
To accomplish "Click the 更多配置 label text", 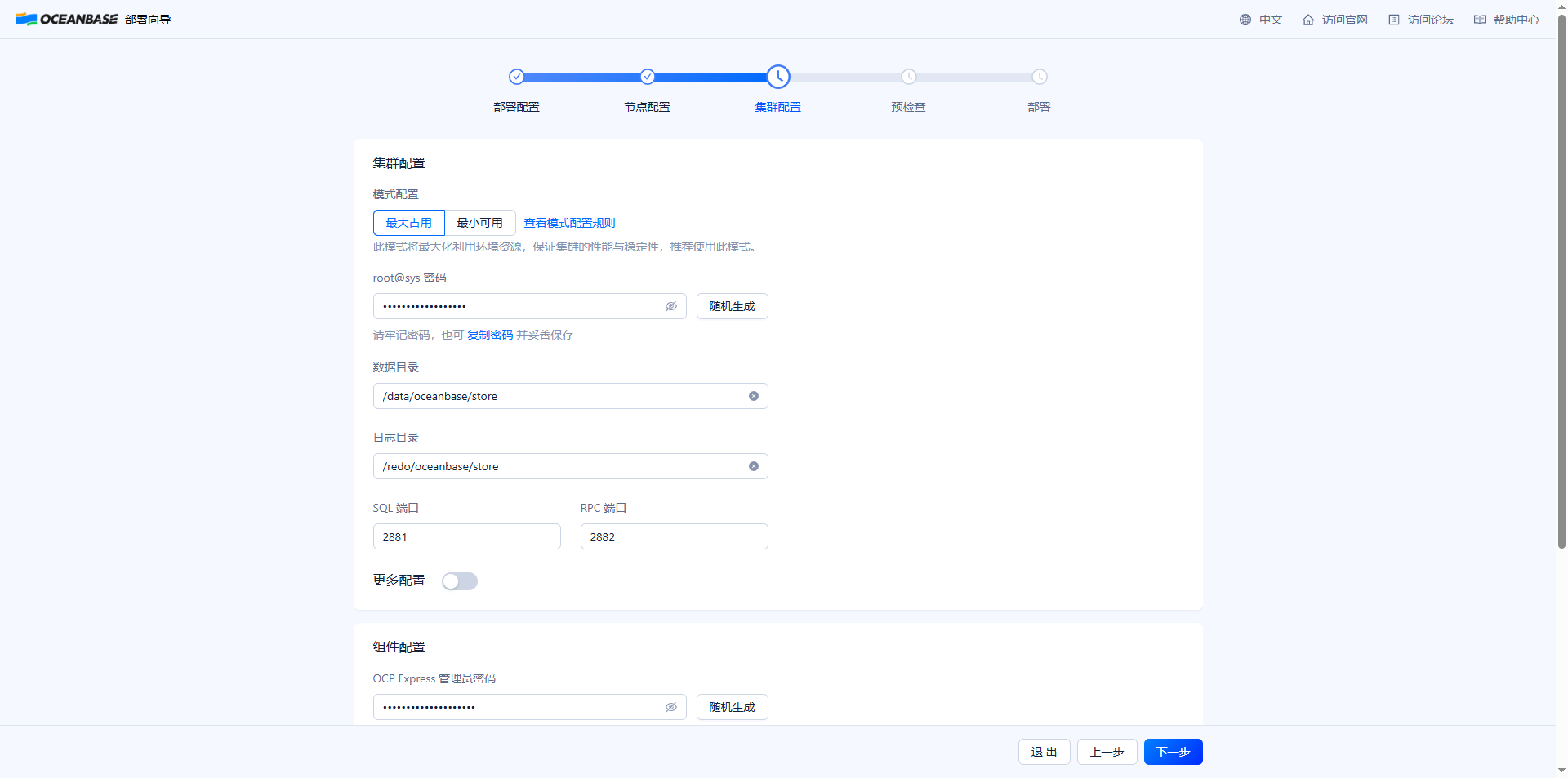I will [x=399, y=580].
